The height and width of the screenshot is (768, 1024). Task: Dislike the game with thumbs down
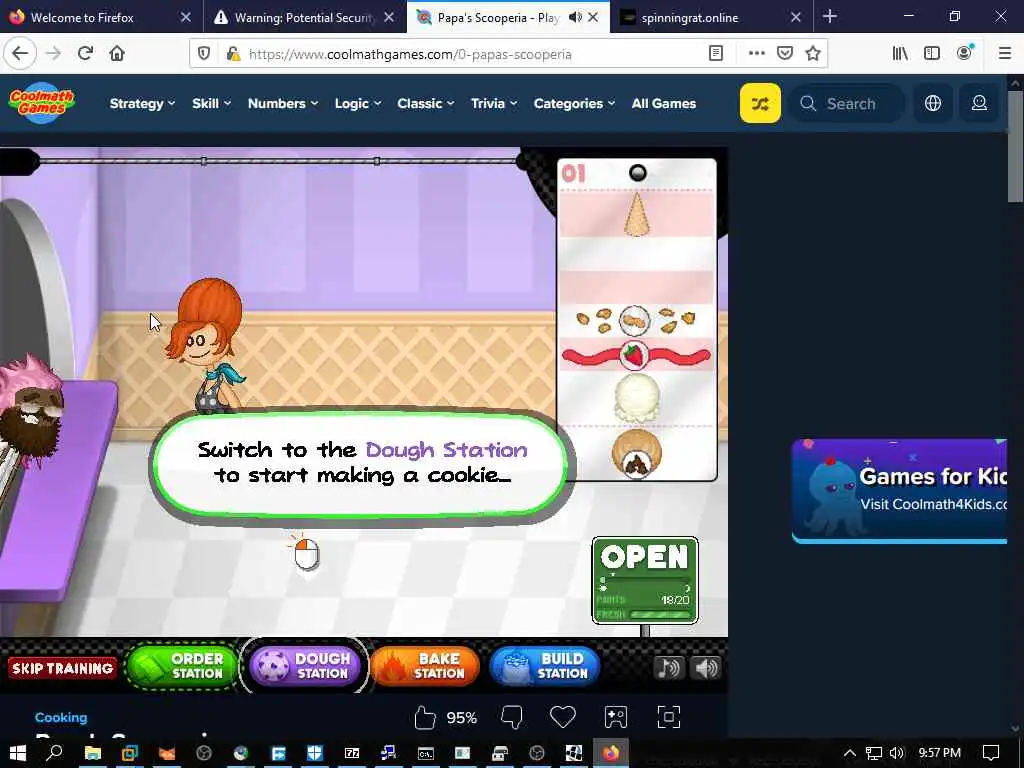(511, 718)
